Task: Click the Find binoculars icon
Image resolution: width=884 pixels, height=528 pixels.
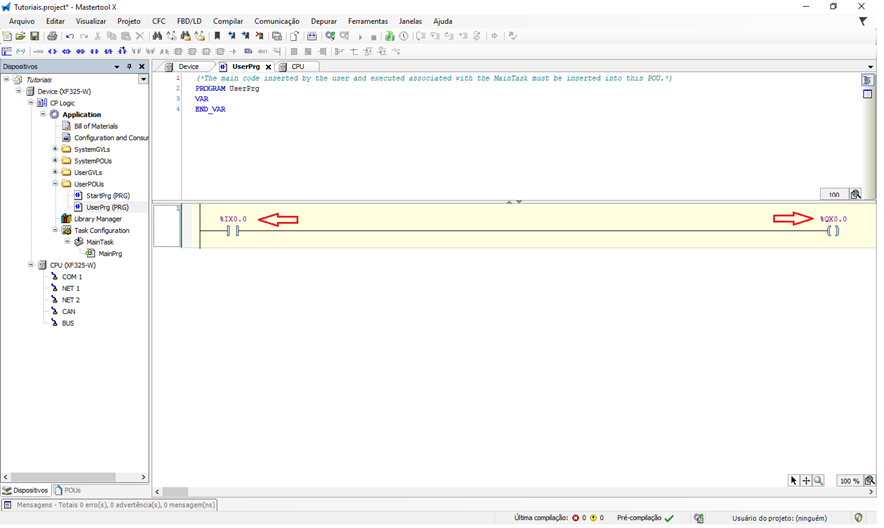Action: pyautogui.click(x=157, y=36)
